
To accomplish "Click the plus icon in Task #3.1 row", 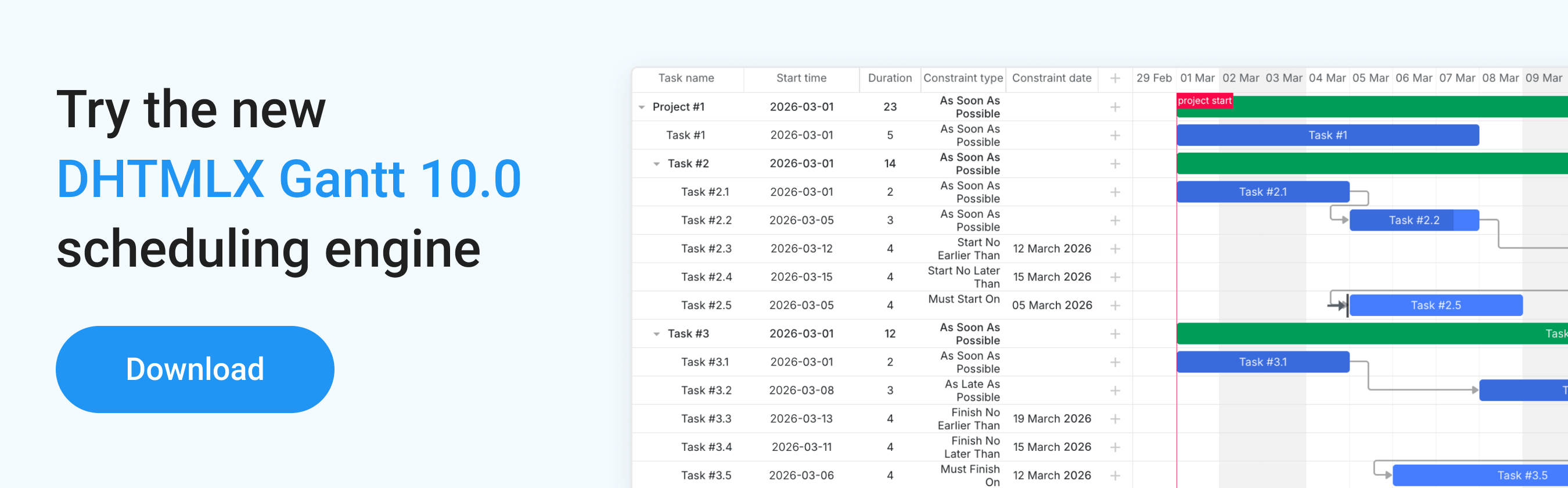I will tap(1114, 362).
